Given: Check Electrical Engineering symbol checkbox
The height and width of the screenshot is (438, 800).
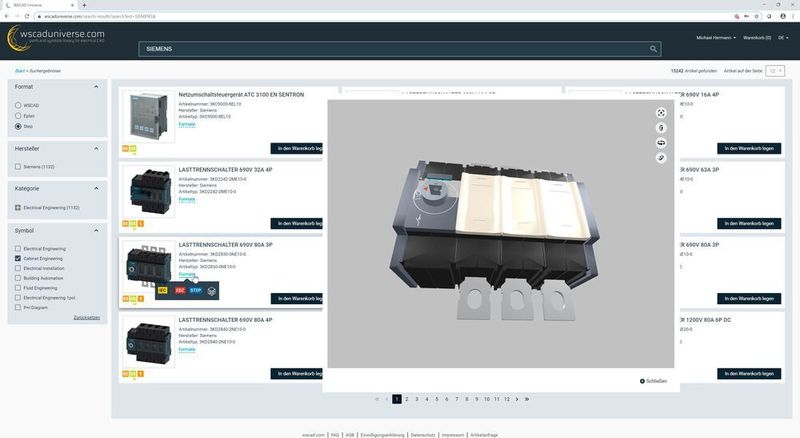Looking at the screenshot, I should point(18,249).
